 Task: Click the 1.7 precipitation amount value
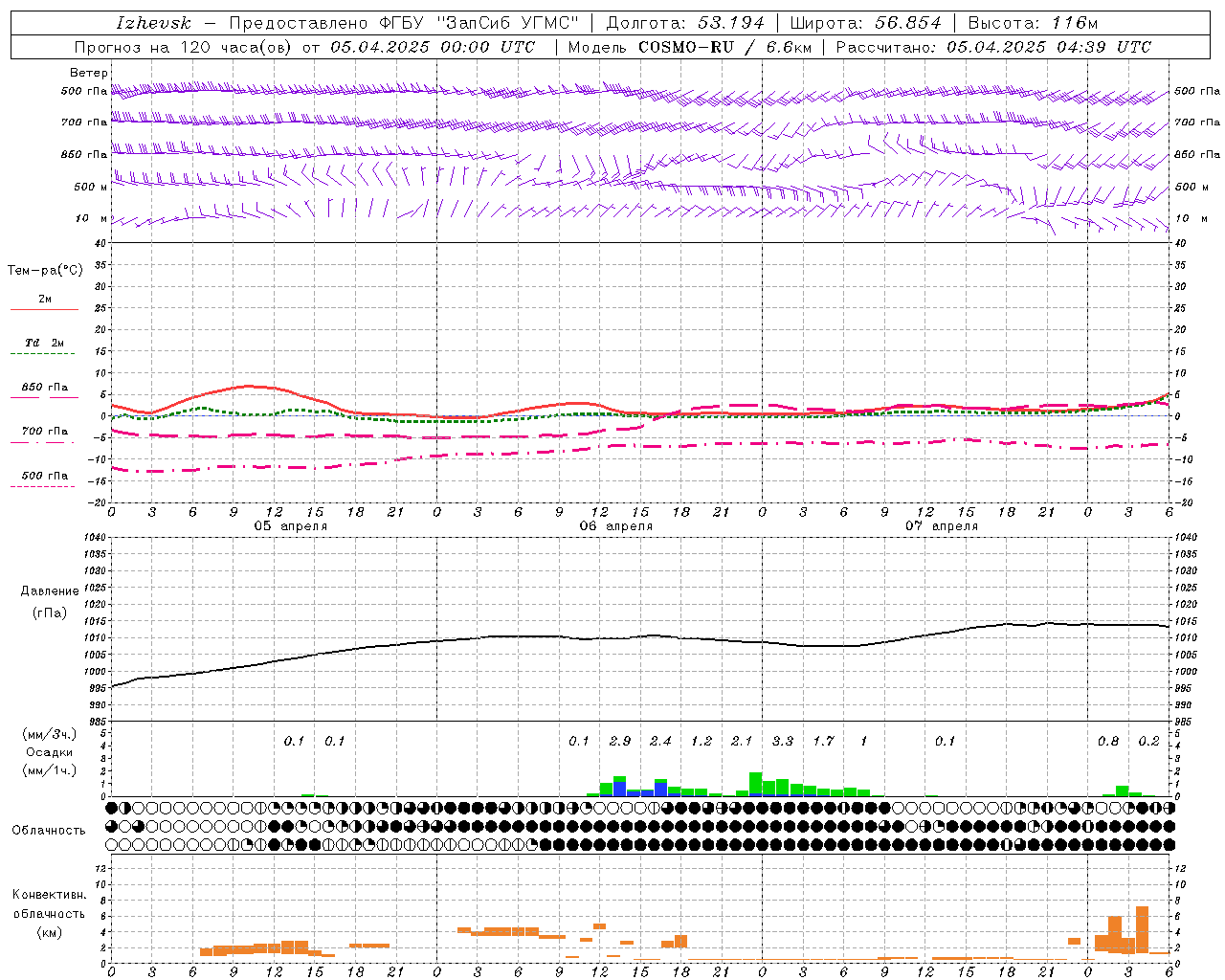tap(823, 741)
